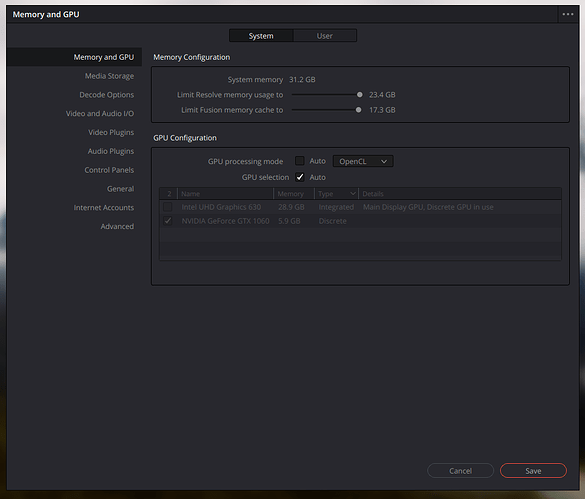Screen dimensions: 585x499
Task: Click the Cancel button
Action: pyautogui.click(x=460, y=471)
